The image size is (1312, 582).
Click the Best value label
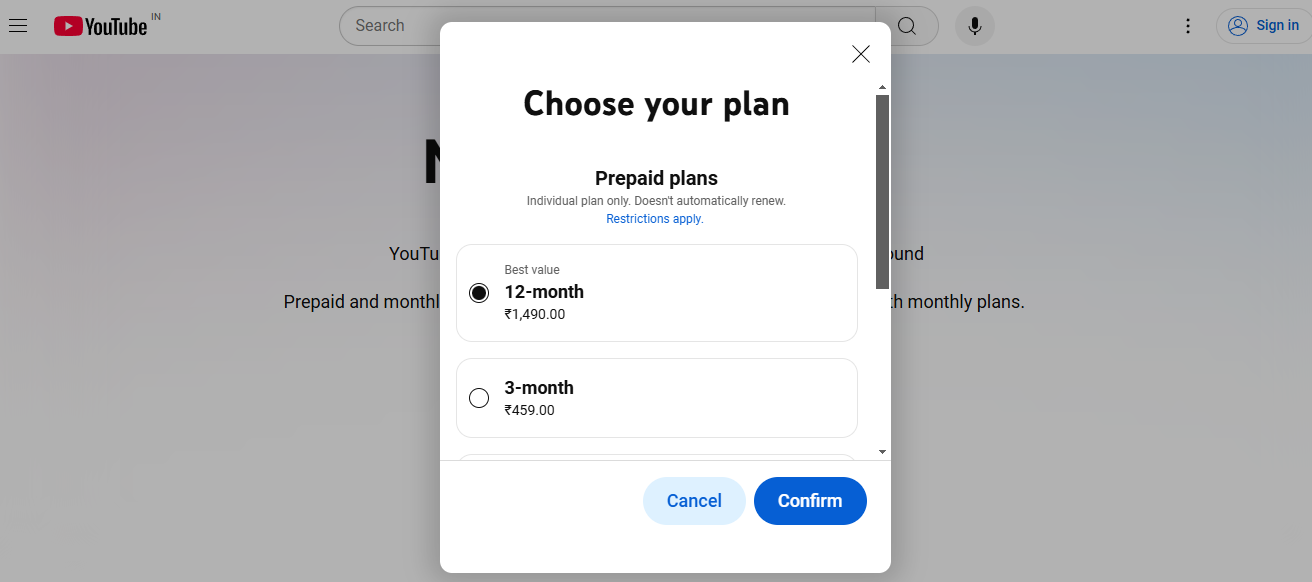click(532, 270)
